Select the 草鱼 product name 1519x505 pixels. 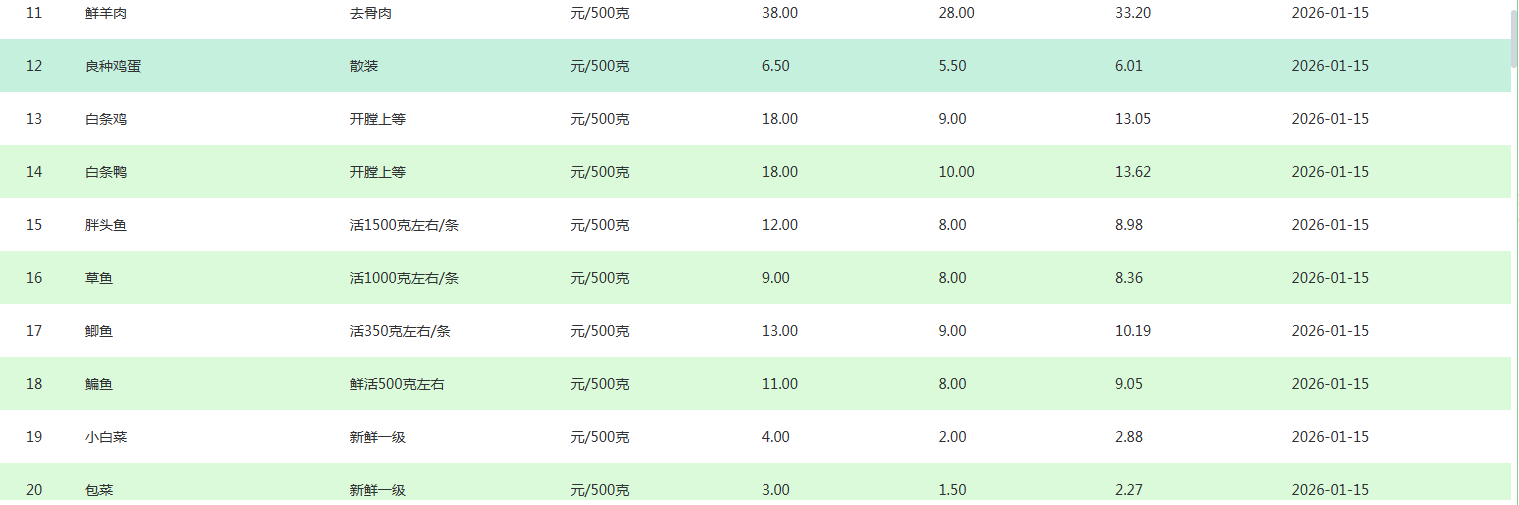(99, 278)
